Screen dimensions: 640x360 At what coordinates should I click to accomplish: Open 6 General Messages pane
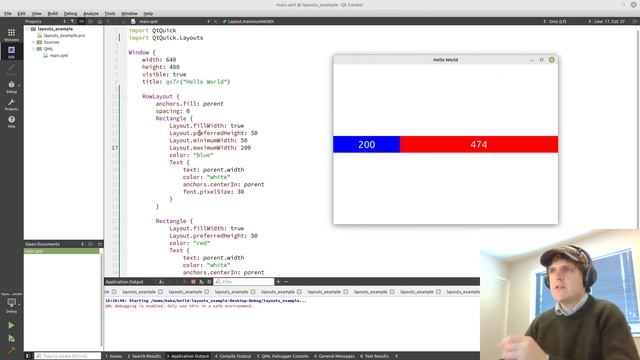click(x=334, y=356)
